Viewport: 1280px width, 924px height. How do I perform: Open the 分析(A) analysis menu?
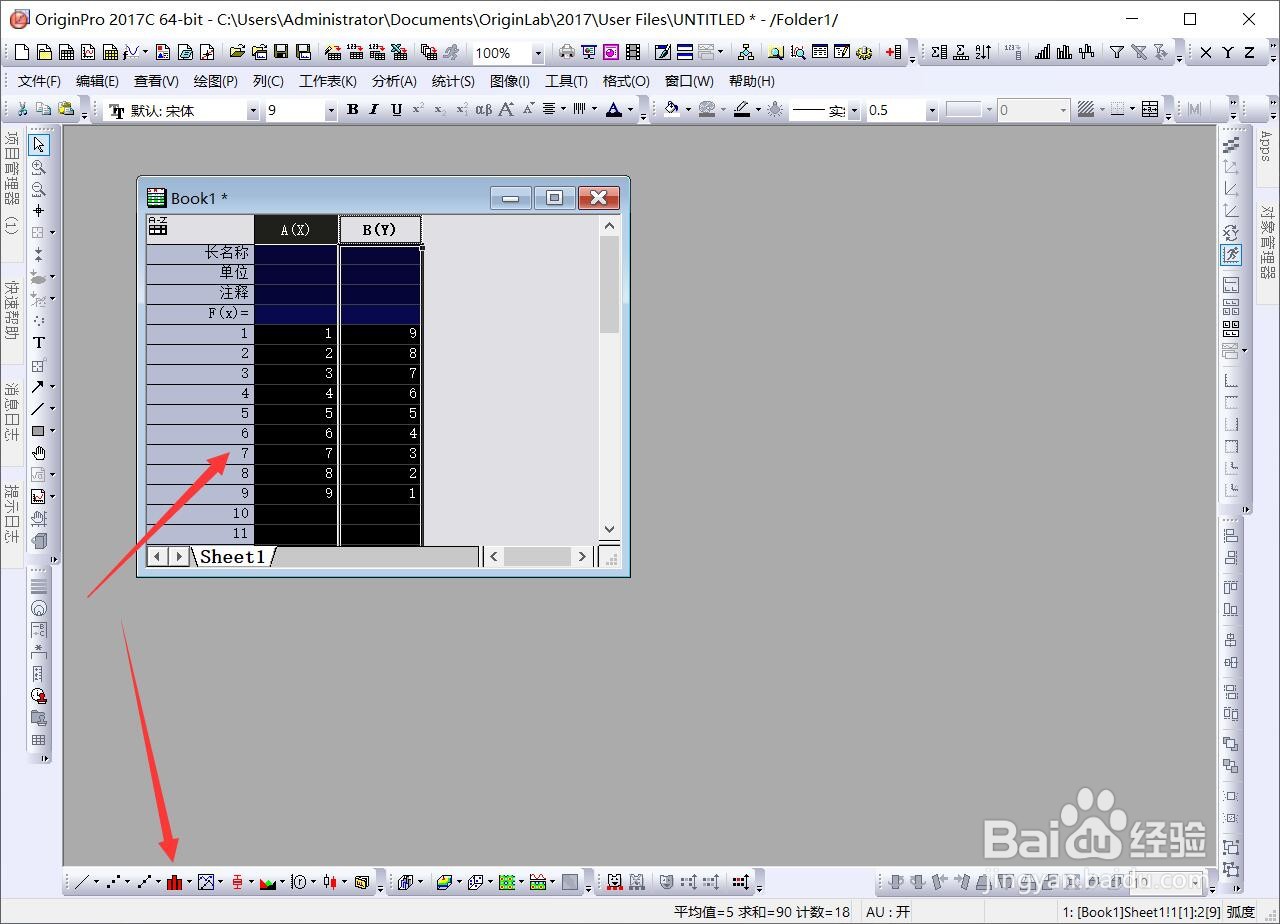(394, 81)
